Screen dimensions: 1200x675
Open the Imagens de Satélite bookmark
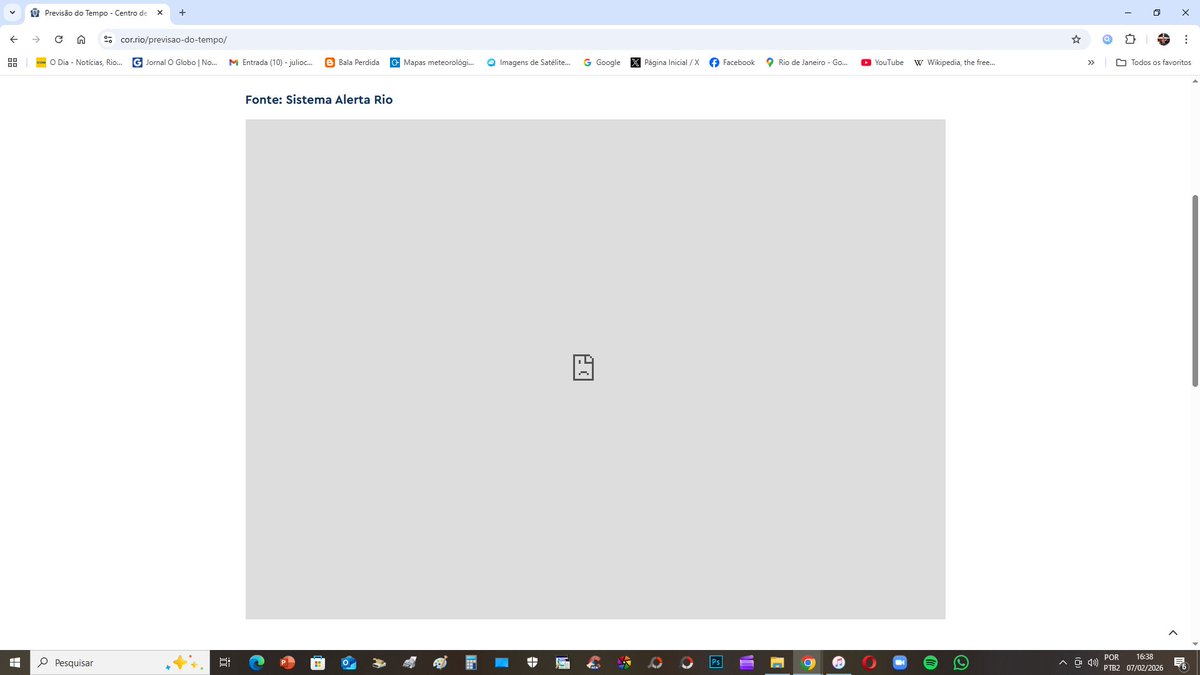click(529, 62)
